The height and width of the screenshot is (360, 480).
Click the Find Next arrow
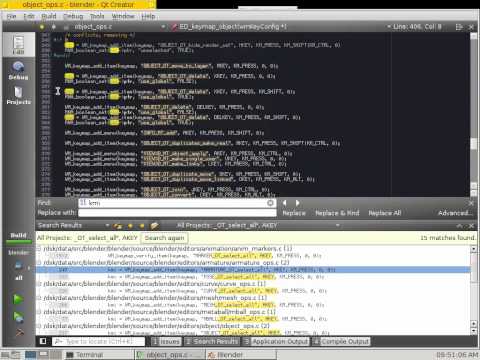297,203
